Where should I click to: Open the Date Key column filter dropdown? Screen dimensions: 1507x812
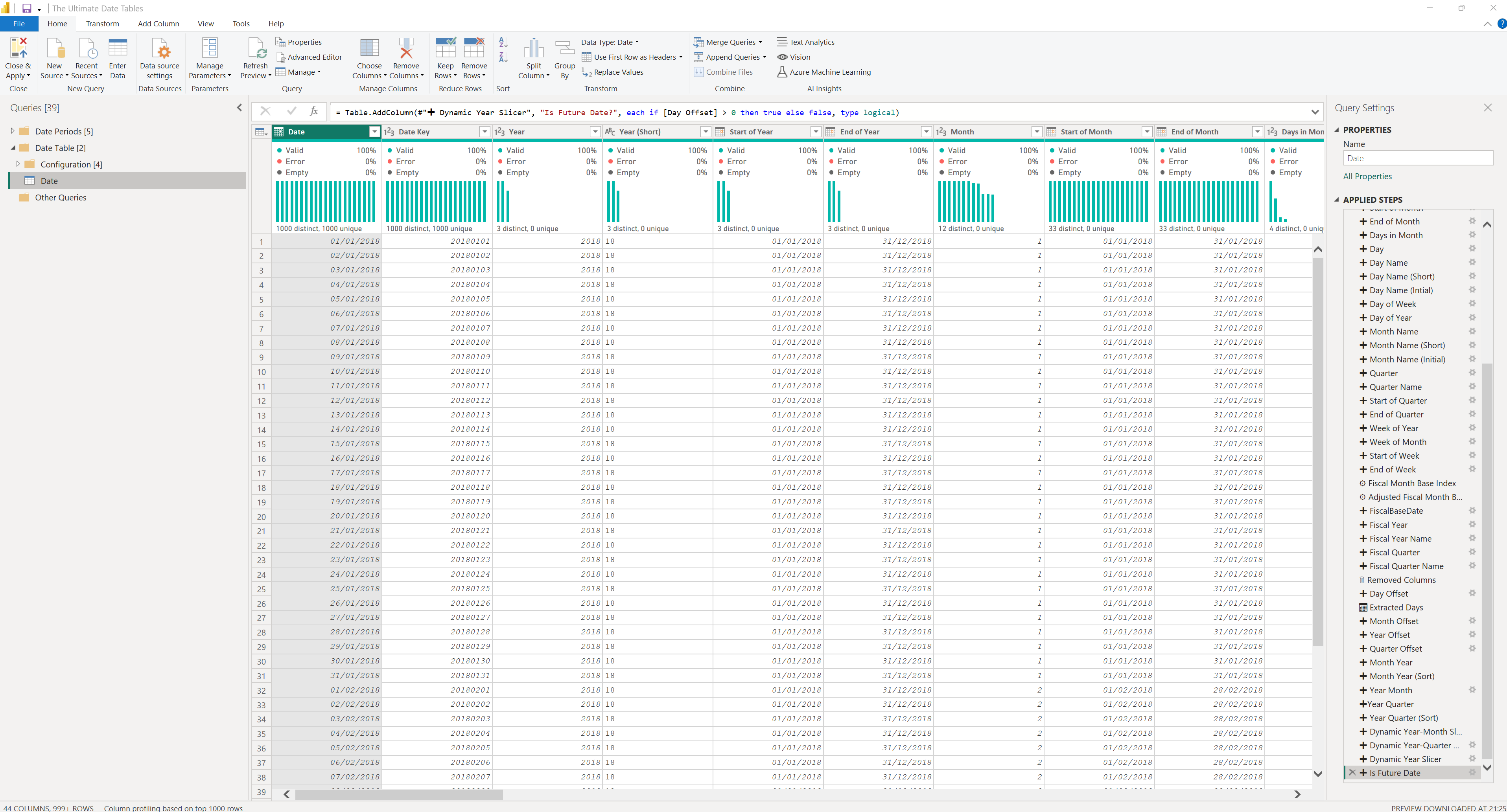(x=485, y=132)
